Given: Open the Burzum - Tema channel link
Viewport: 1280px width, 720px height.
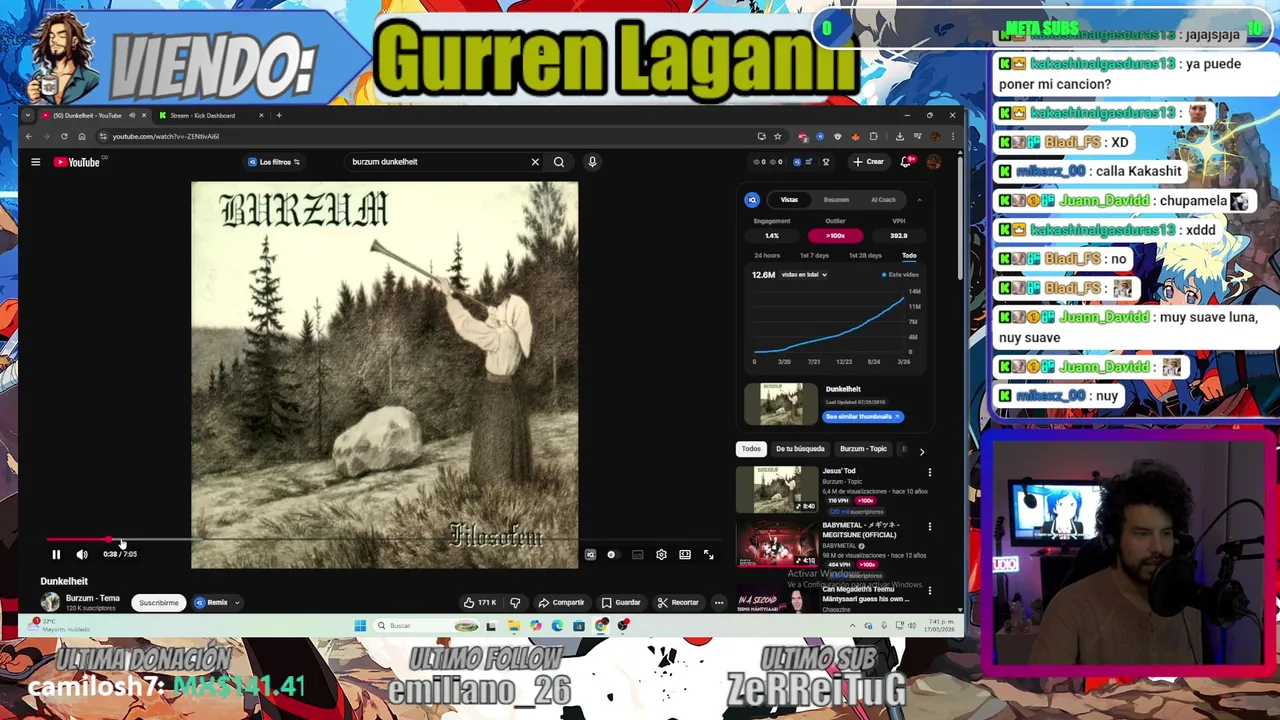Looking at the screenshot, I should (92, 598).
